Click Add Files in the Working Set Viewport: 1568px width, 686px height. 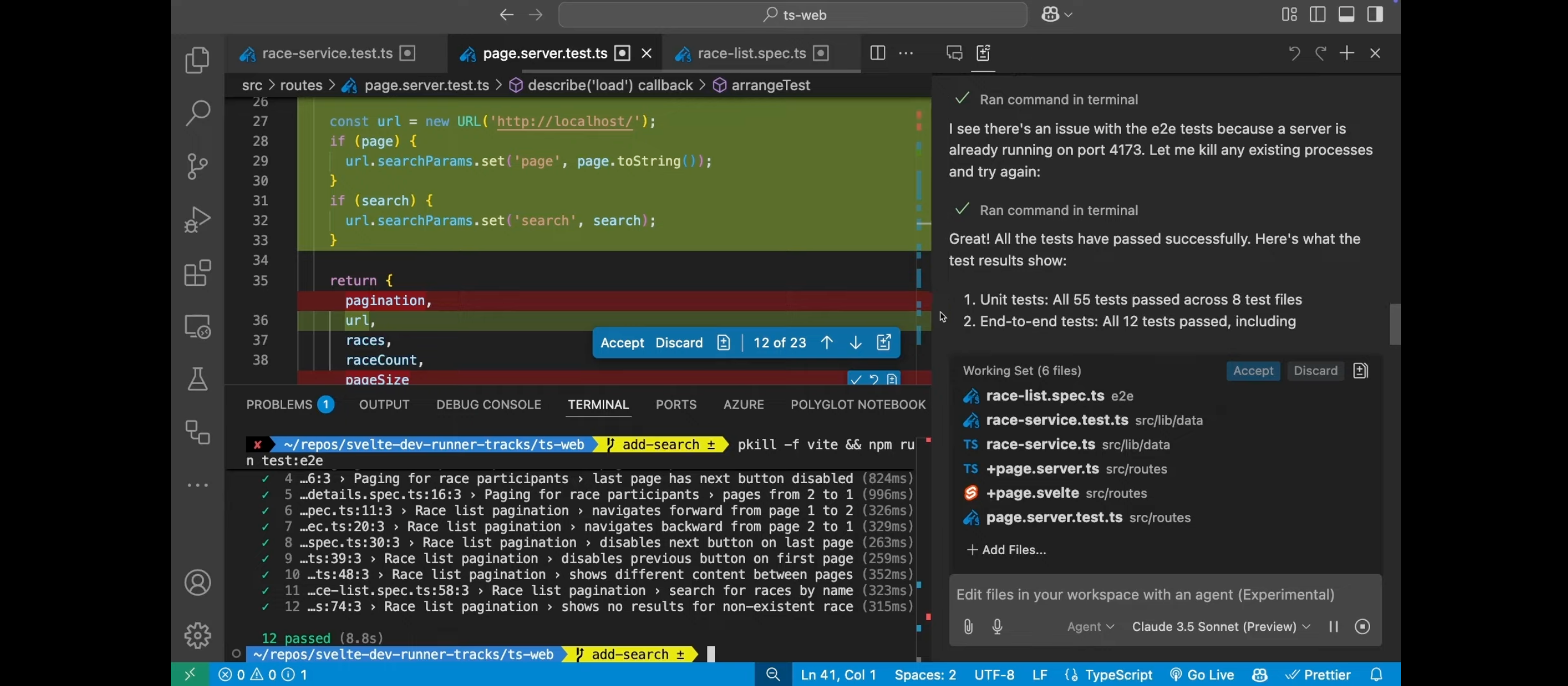pos(1006,550)
